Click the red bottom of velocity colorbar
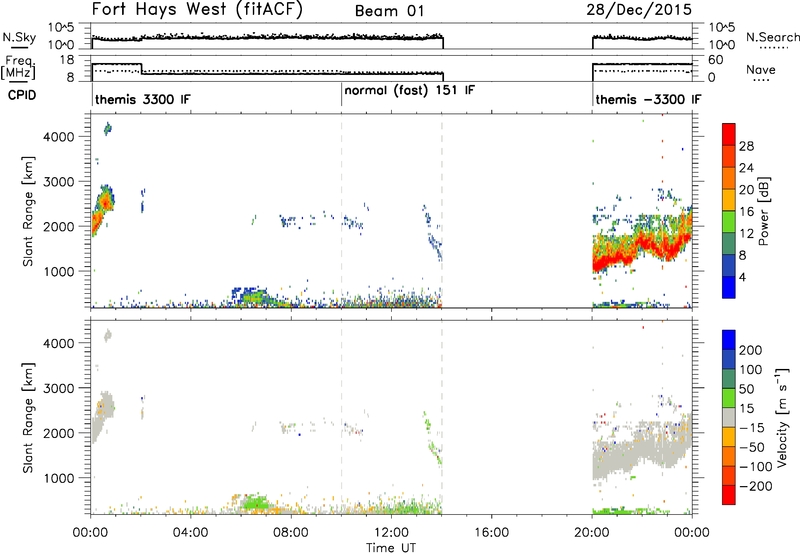The image size is (800, 554). click(x=729, y=495)
